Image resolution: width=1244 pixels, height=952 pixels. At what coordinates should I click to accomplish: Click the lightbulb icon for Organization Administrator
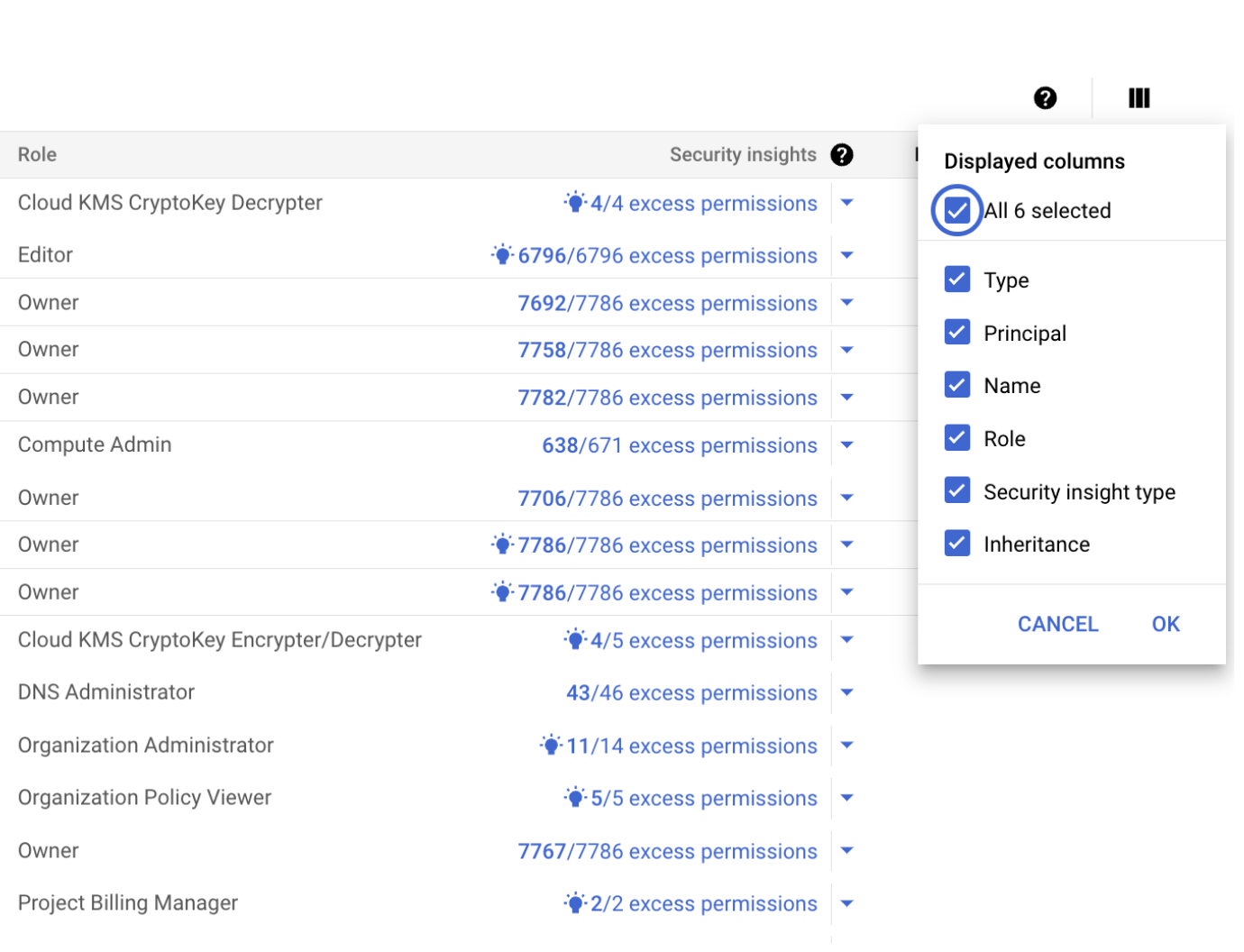551,746
